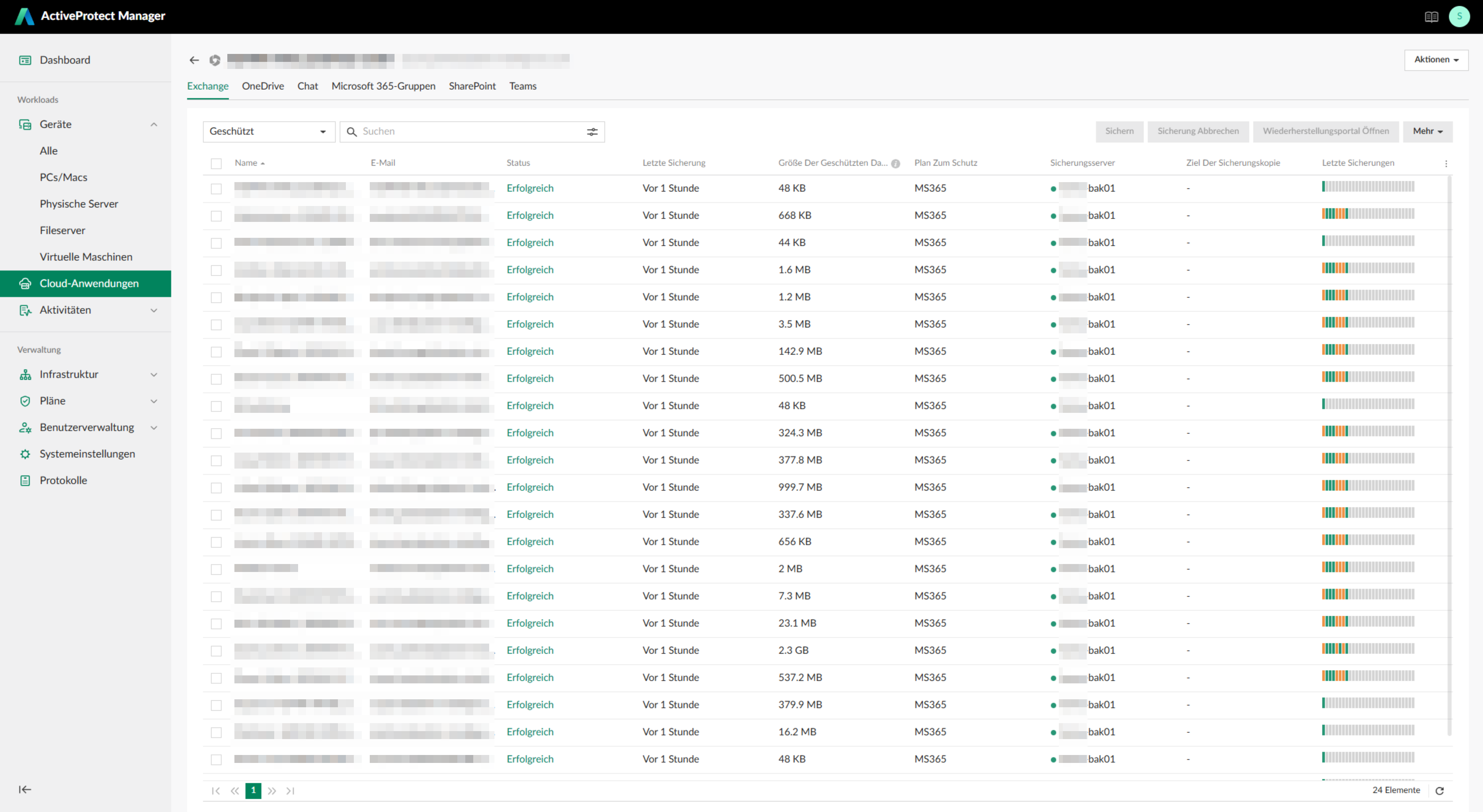Open column options three-dot icon
The image size is (1483, 812).
click(x=1446, y=164)
